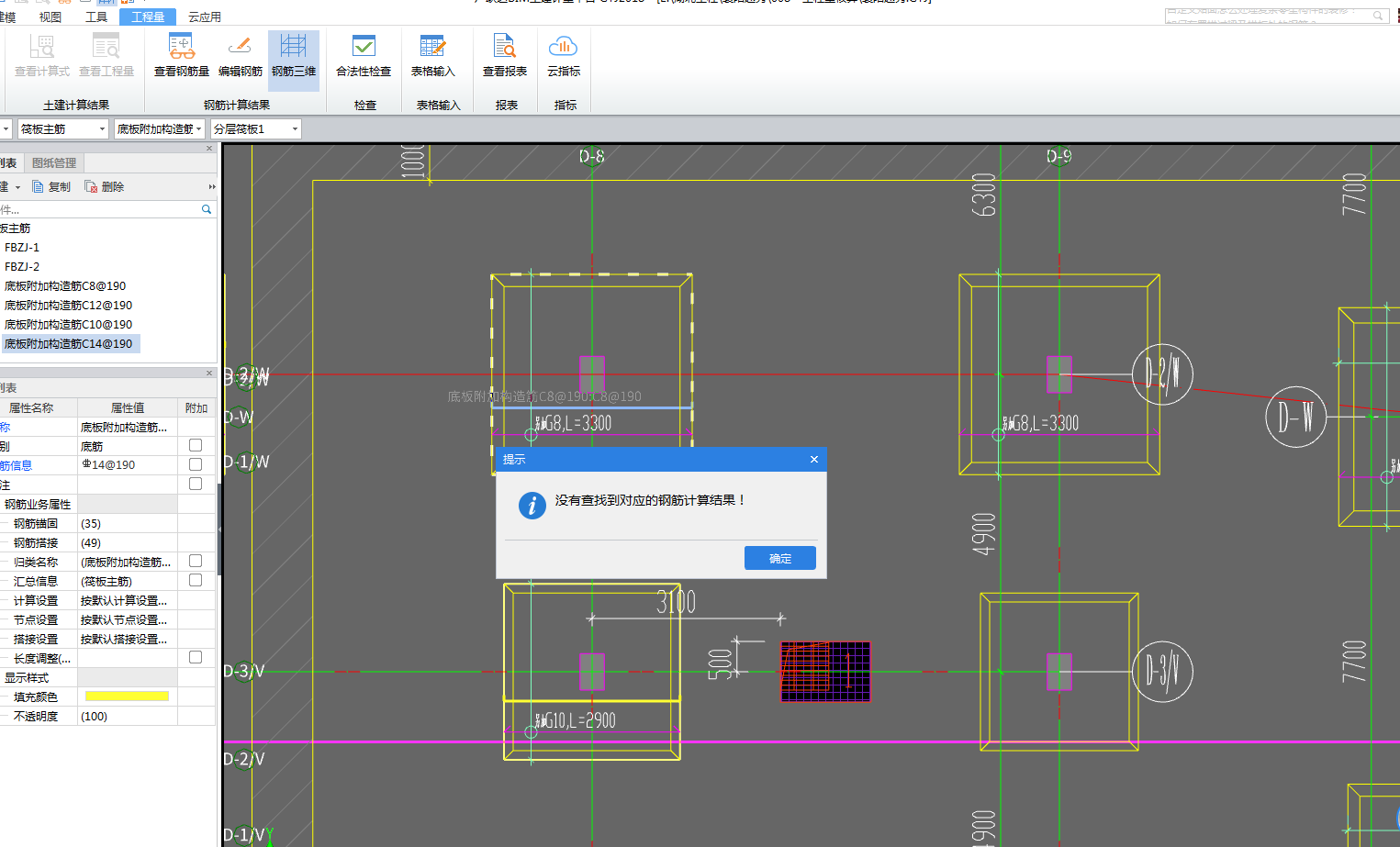Close the component list panel
This screenshot has width=1400, height=847.
click(x=209, y=148)
